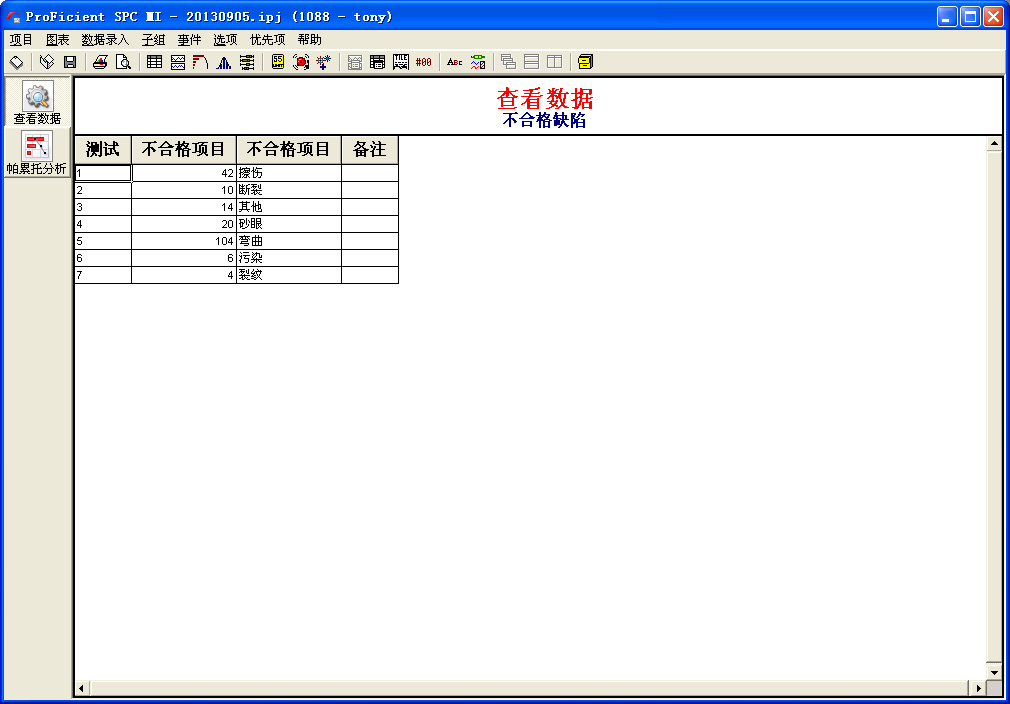Click the print toolbar icon

click(100, 62)
